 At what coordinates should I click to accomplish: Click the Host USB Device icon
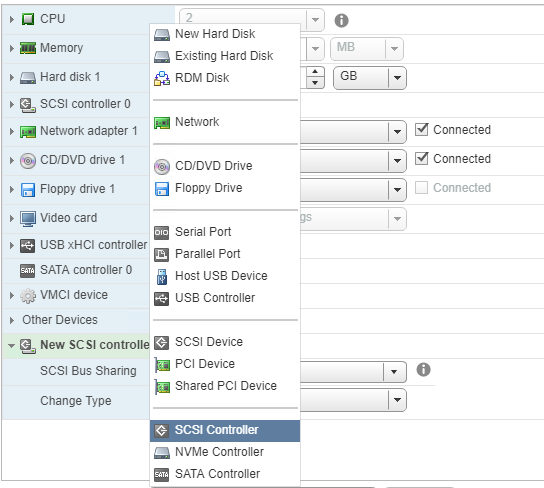point(162,276)
